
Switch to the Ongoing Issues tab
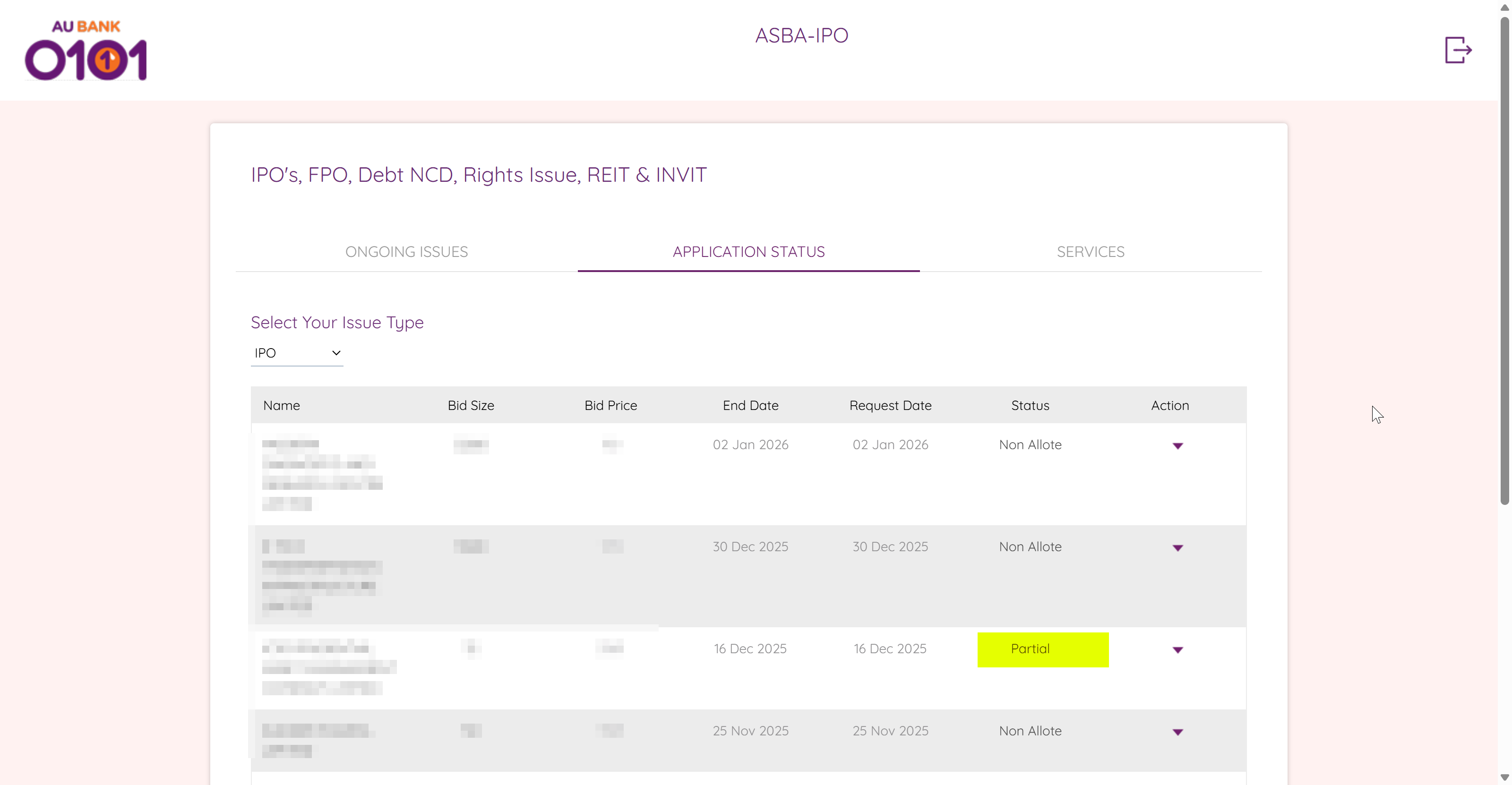tap(406, 252)
